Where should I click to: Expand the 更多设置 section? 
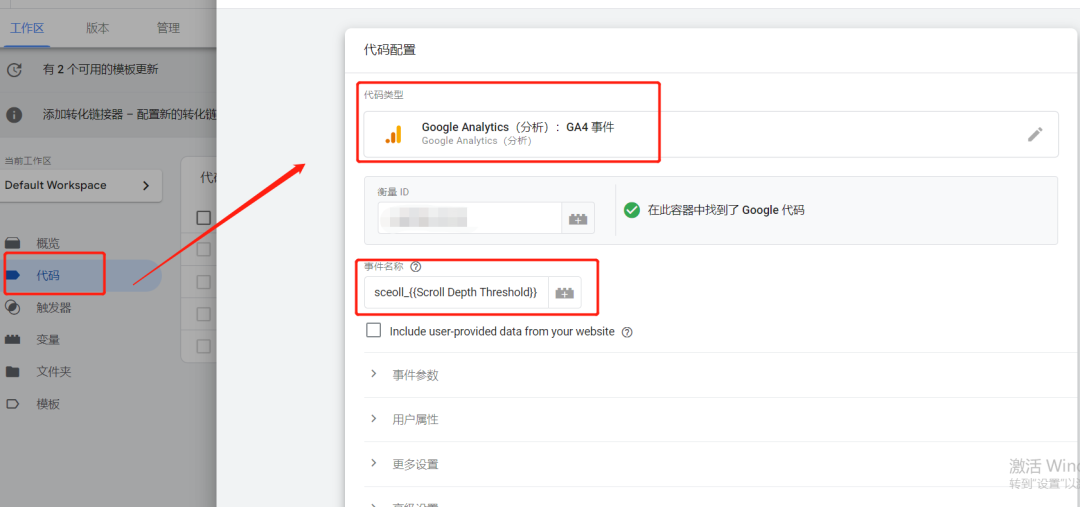(415, 464)
